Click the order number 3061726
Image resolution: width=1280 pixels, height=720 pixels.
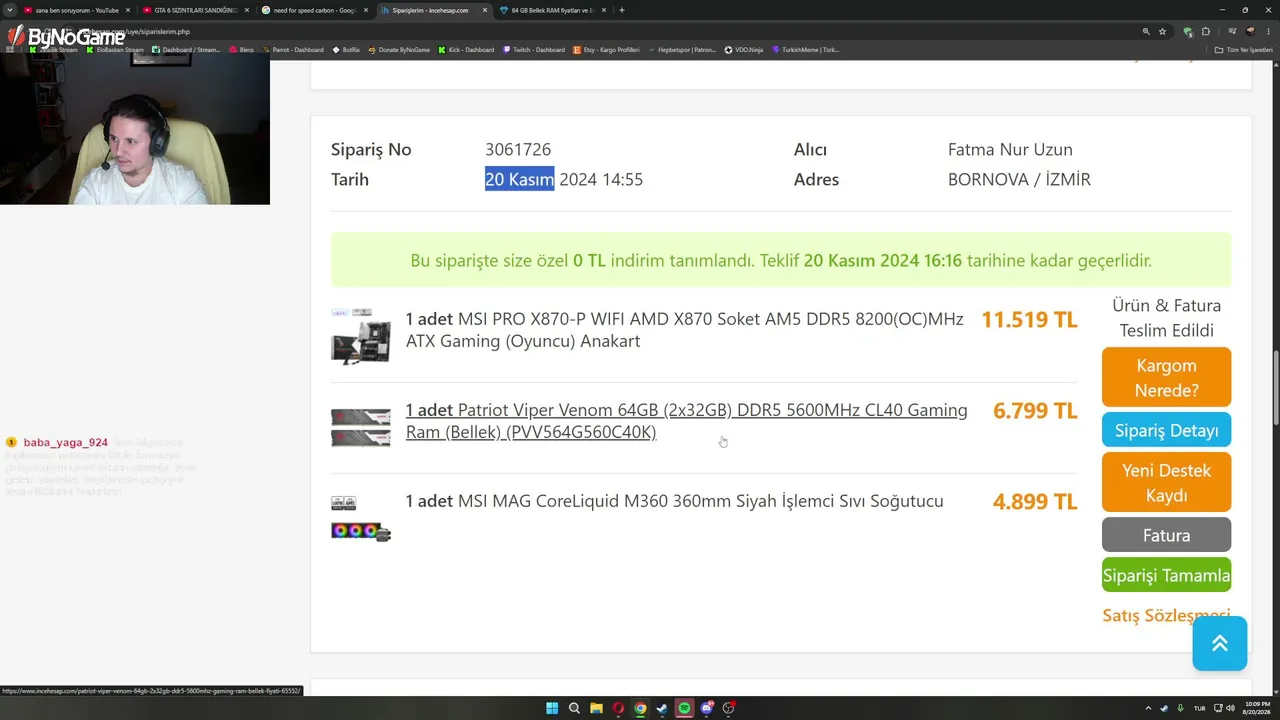tap(518, 149)
